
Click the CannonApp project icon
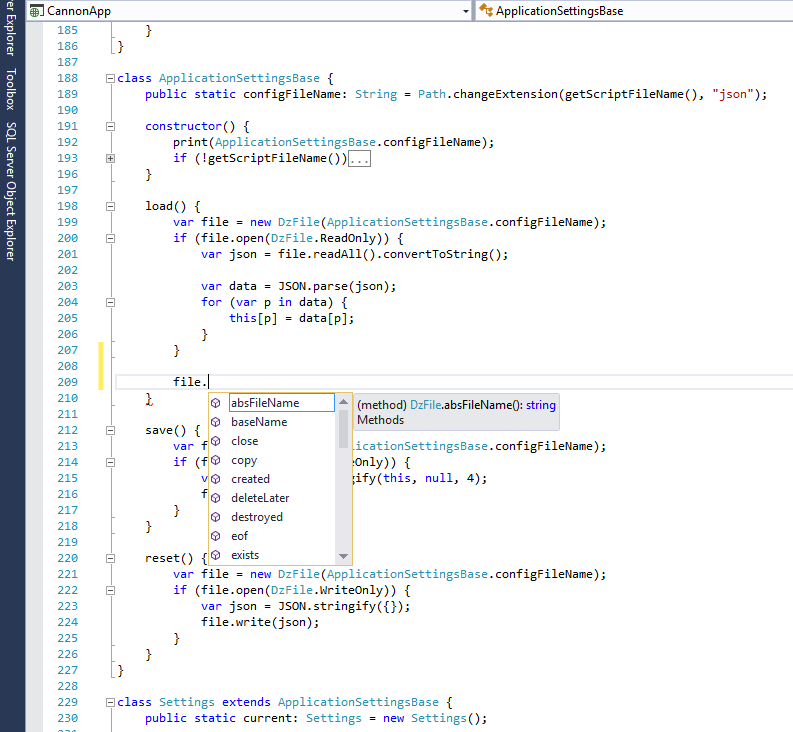pos(36,11)
